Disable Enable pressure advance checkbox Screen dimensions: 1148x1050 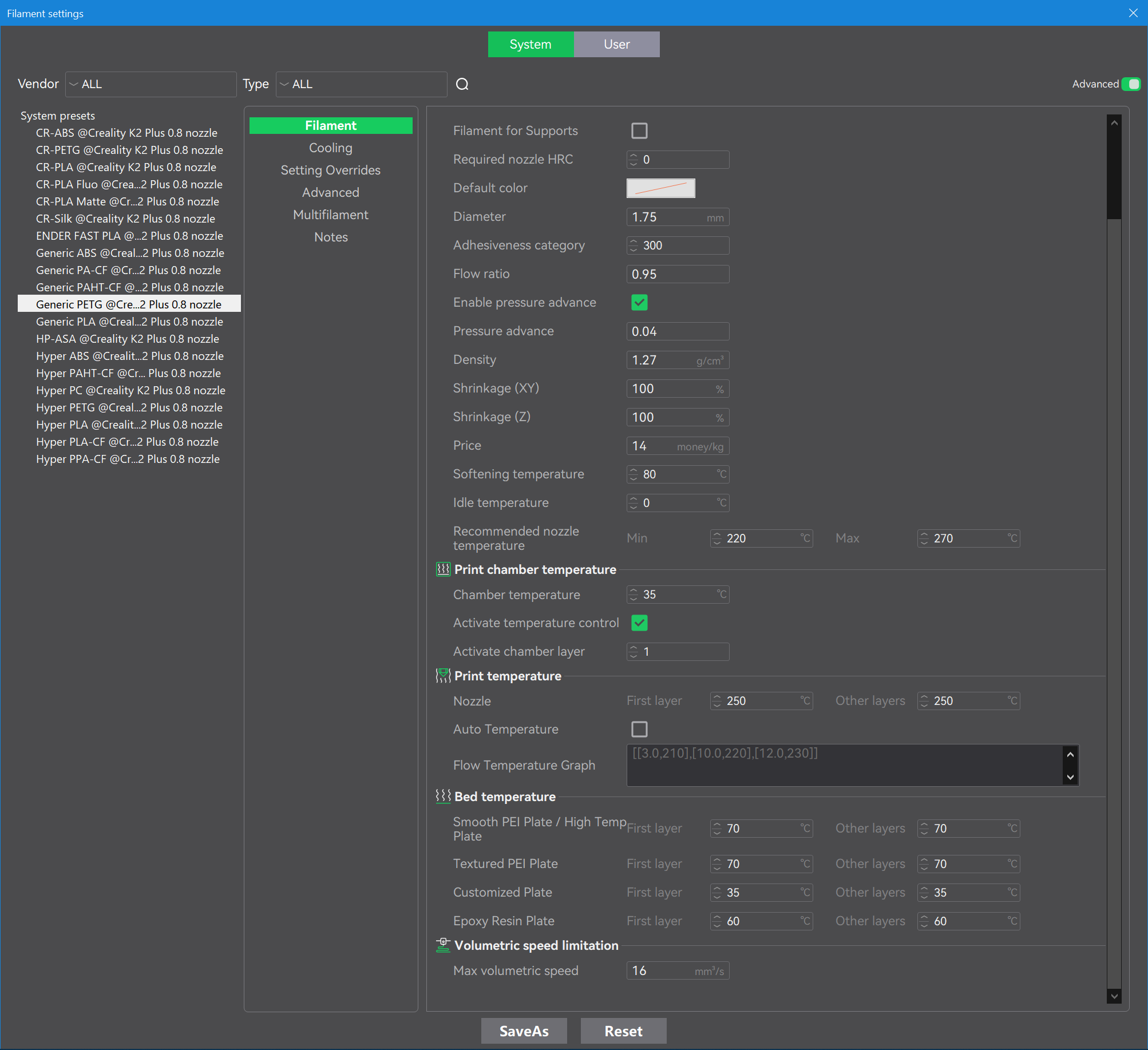coord(639,302)
